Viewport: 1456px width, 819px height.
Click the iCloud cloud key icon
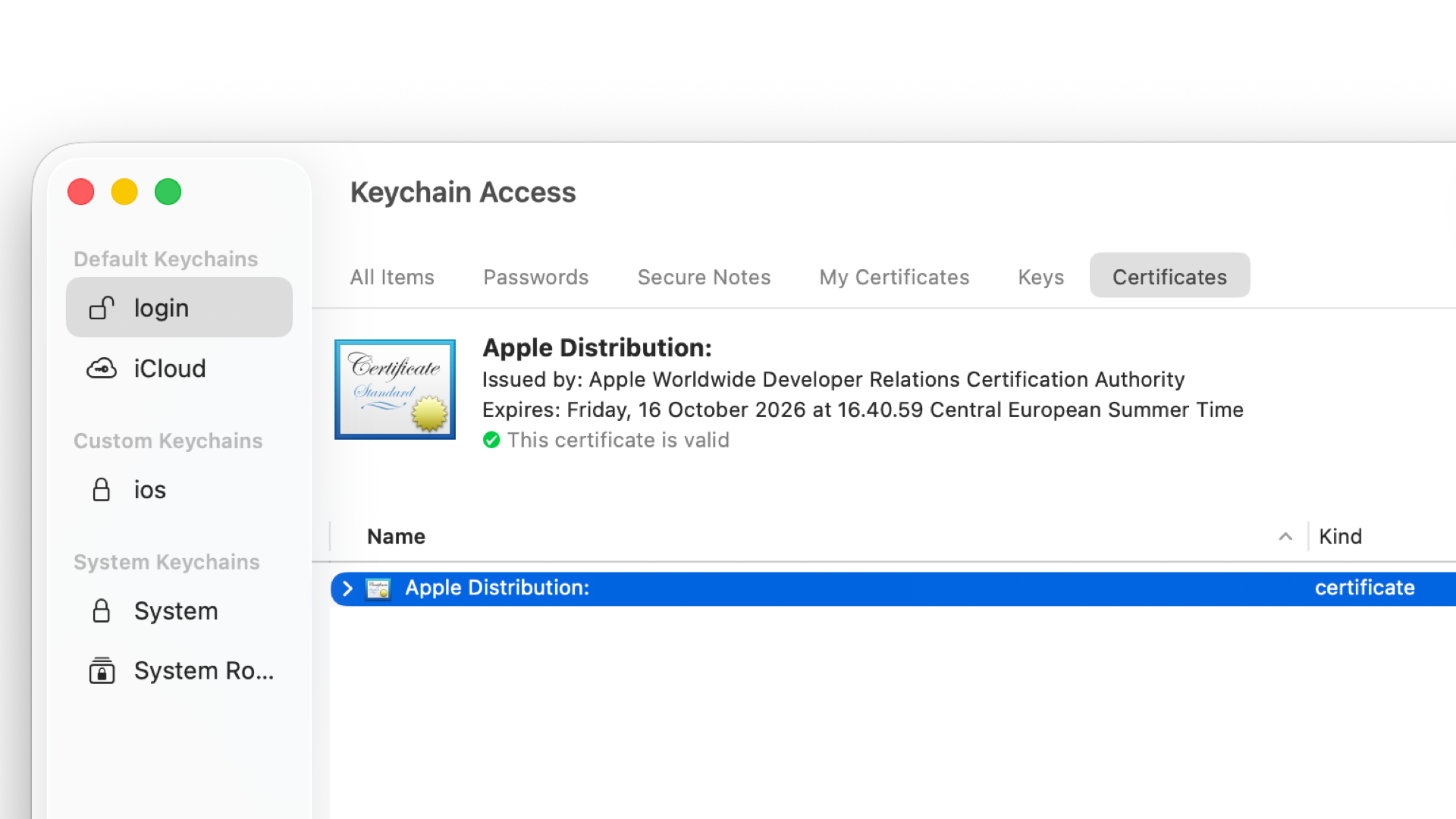pyautogui.click(x=102, y=369)
